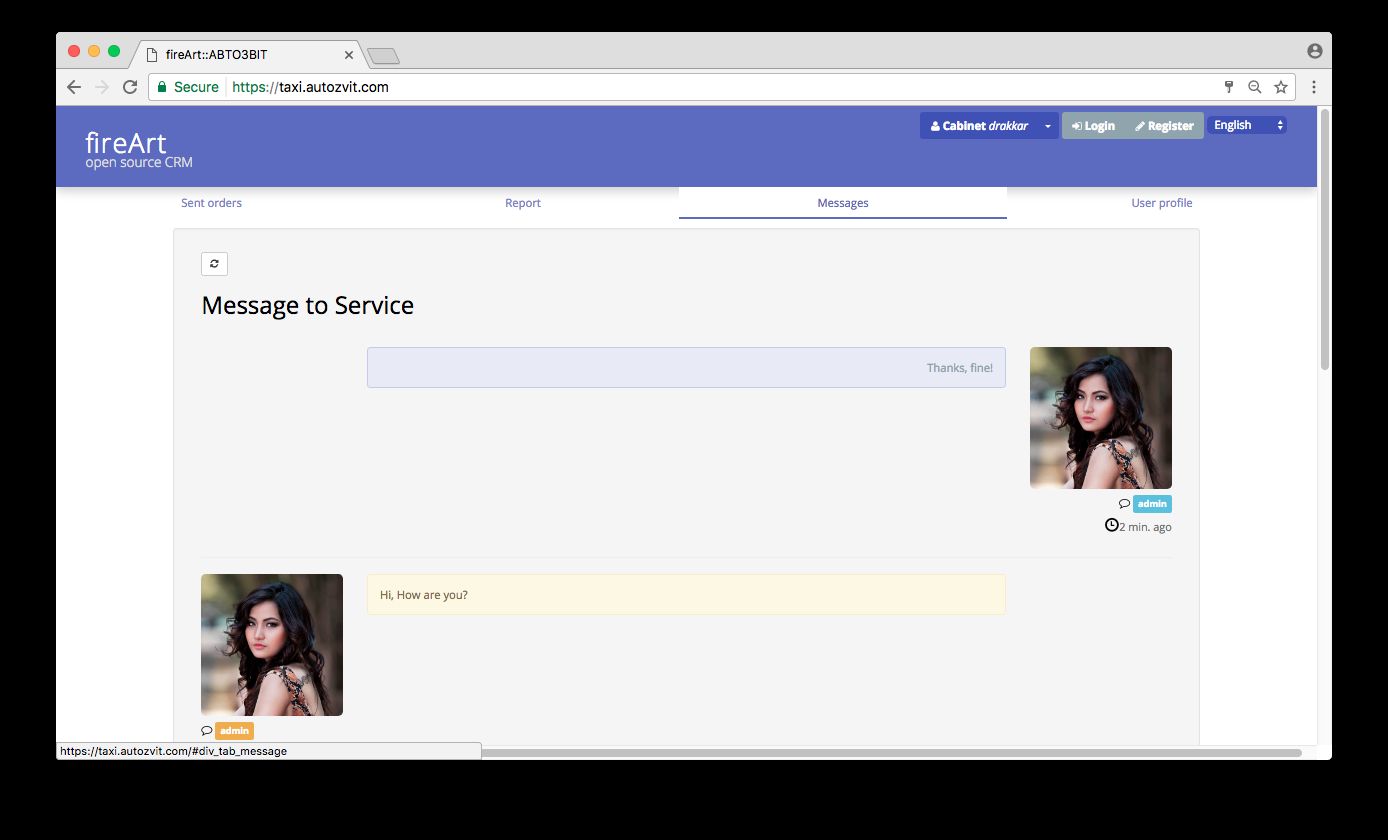Click the fireArt logo link

coord(126,143)
